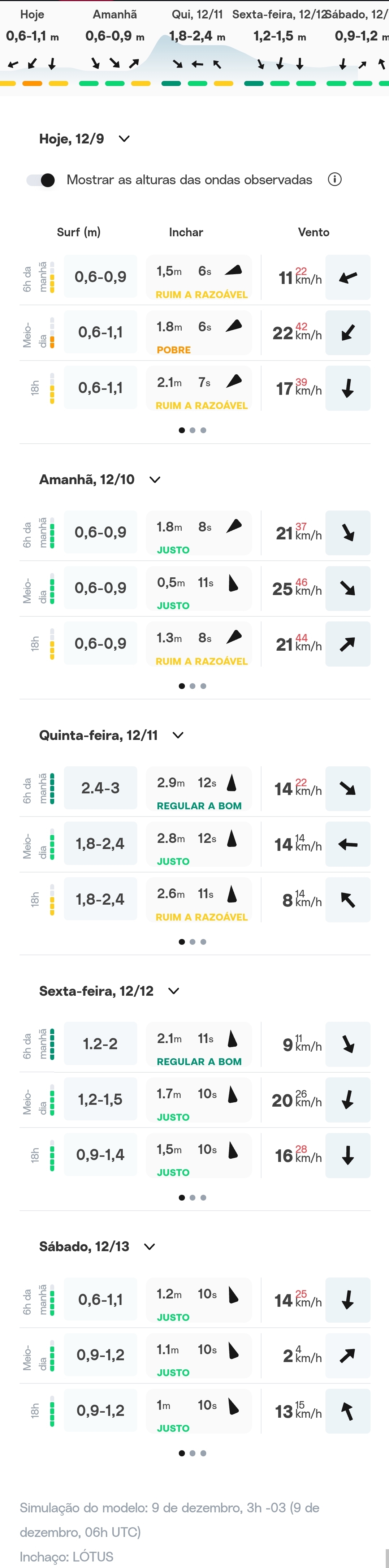Click Saturday's 18h wind direction arrow (13 km/h)
The height and width of the screenshot is (1568, 389).
pos(347,1411)
